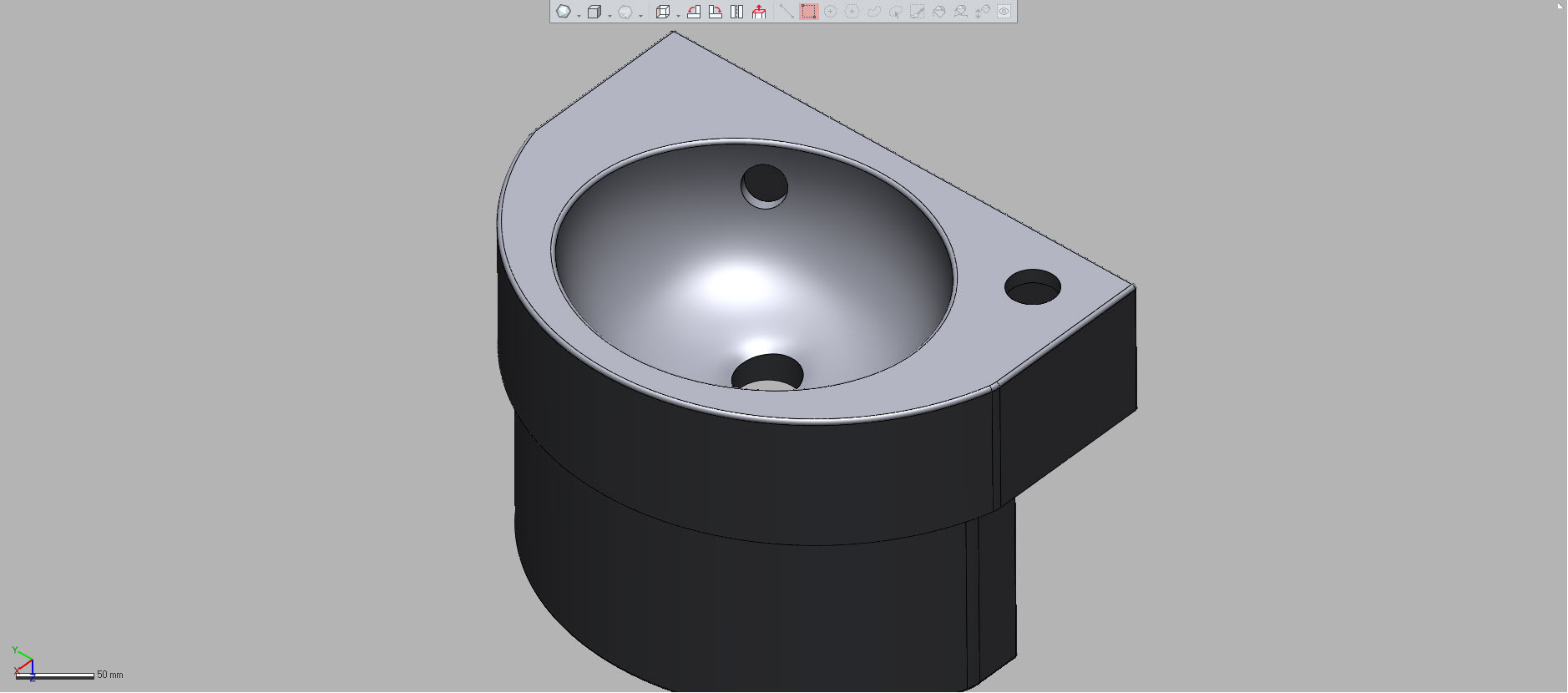Expand the gray cube view dropdown arrow

(609, 16)
